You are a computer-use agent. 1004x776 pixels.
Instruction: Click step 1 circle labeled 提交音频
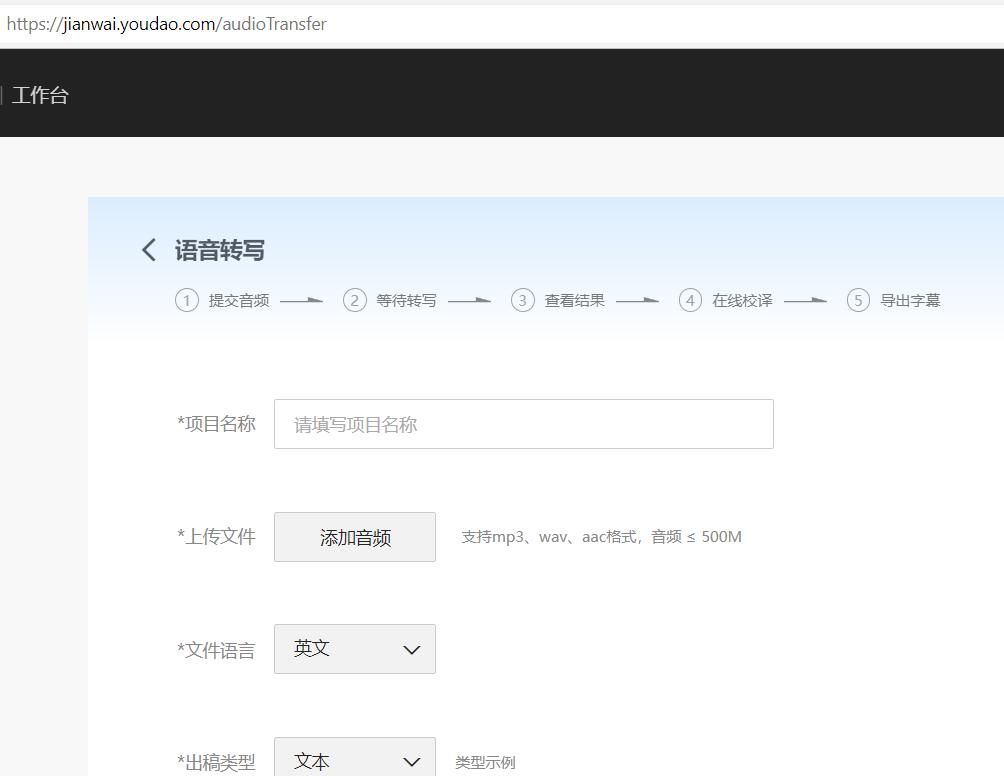pyautogui.click(x=187, y=300)
